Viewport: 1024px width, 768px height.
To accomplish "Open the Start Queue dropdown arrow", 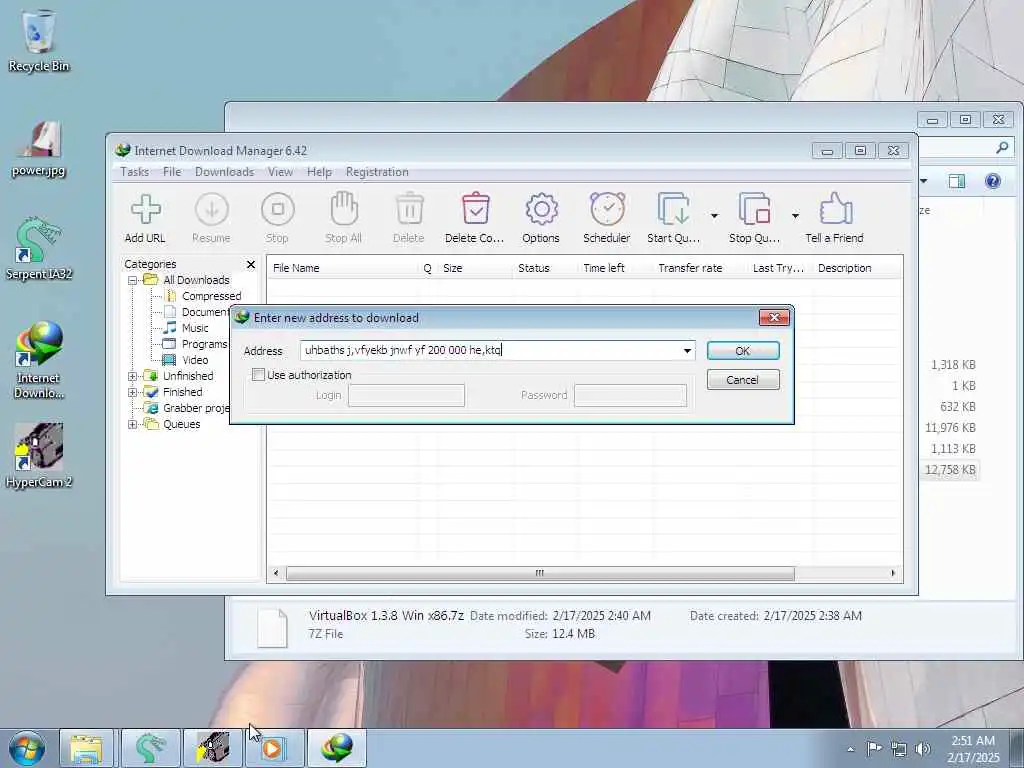I will (x=714, y=216).
